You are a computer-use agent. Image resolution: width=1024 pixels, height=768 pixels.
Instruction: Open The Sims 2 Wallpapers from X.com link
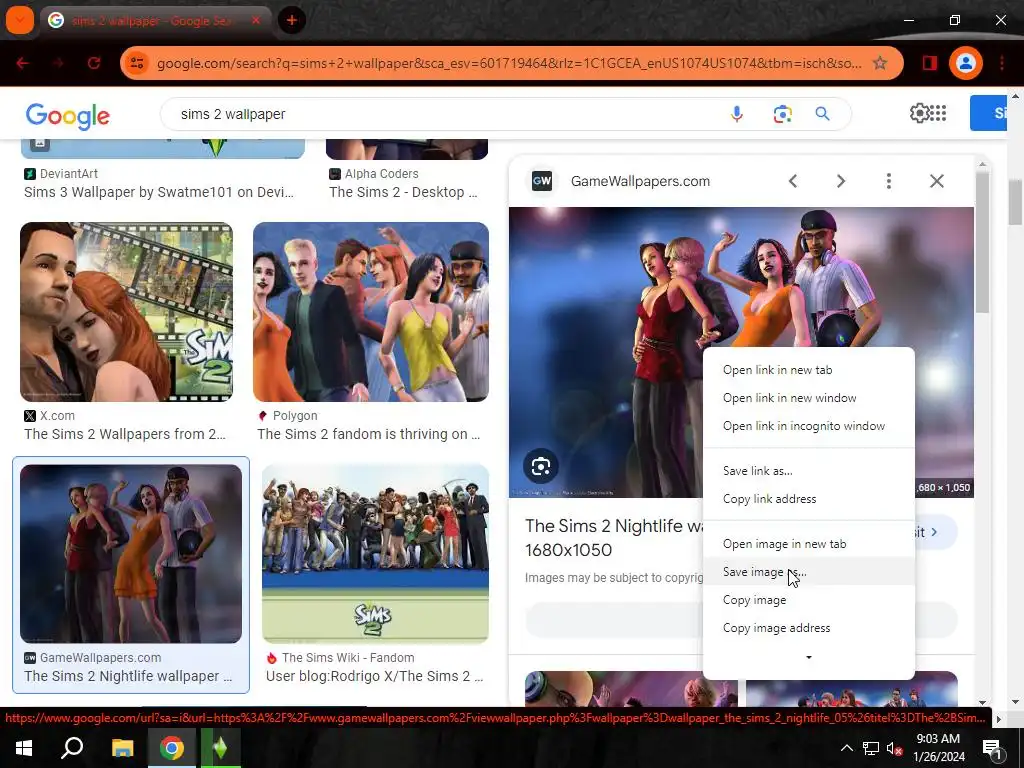tap(125, 434)
